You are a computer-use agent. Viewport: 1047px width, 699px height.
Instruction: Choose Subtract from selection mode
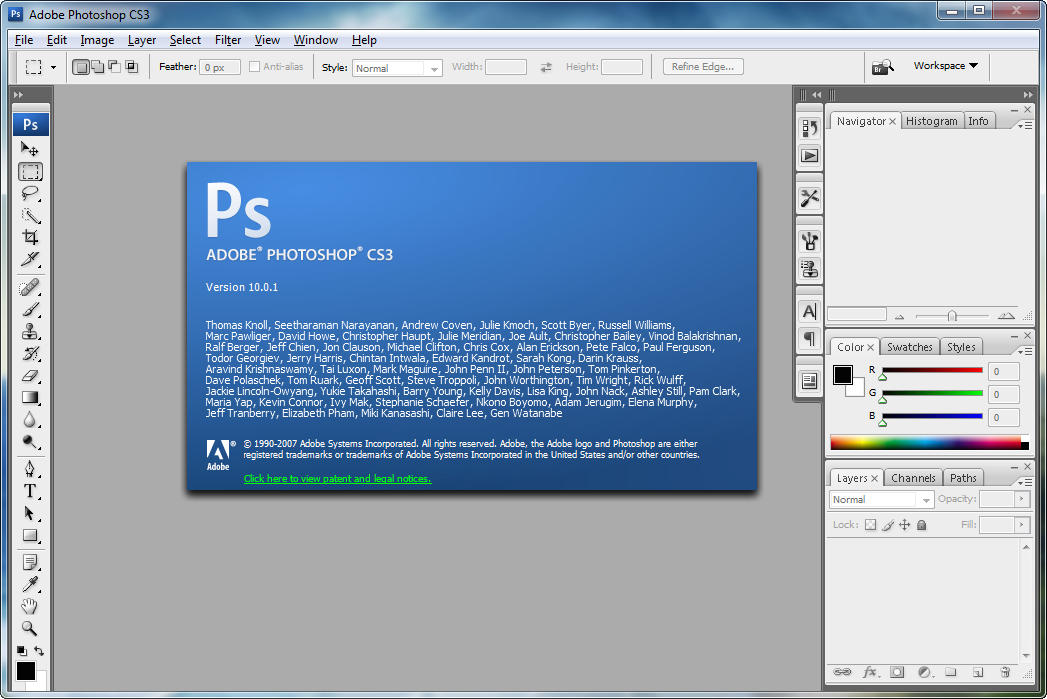(115, 67)
